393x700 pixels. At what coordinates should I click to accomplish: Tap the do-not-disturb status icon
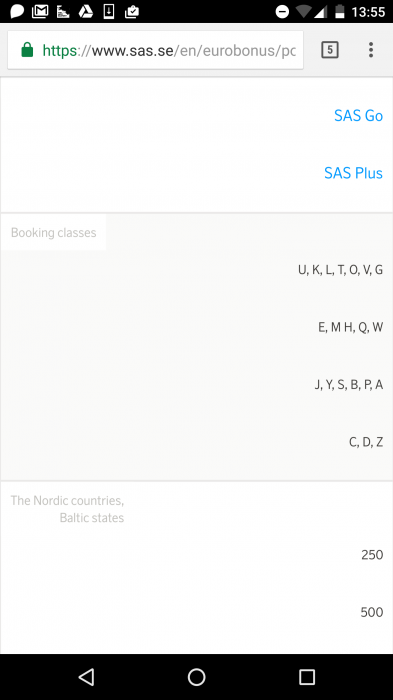[282, 12]
